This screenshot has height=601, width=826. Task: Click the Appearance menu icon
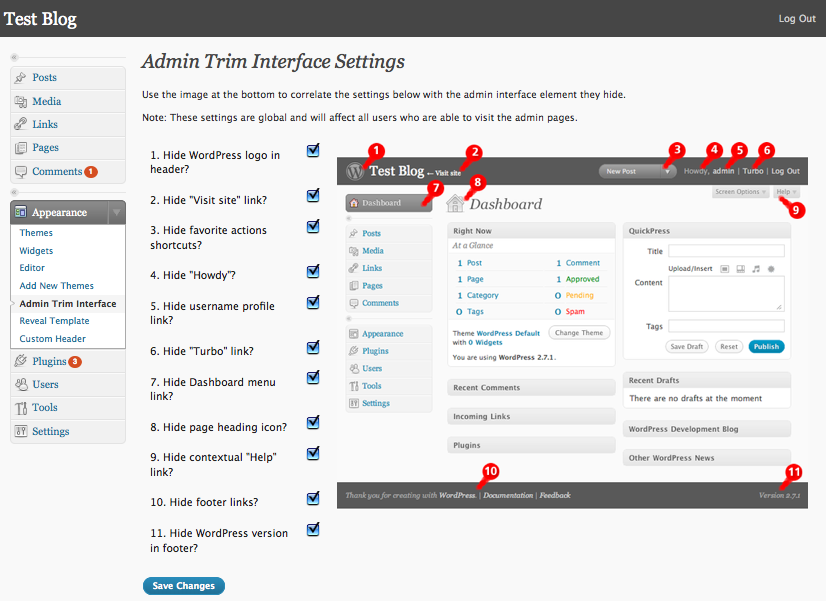point(21,212)
